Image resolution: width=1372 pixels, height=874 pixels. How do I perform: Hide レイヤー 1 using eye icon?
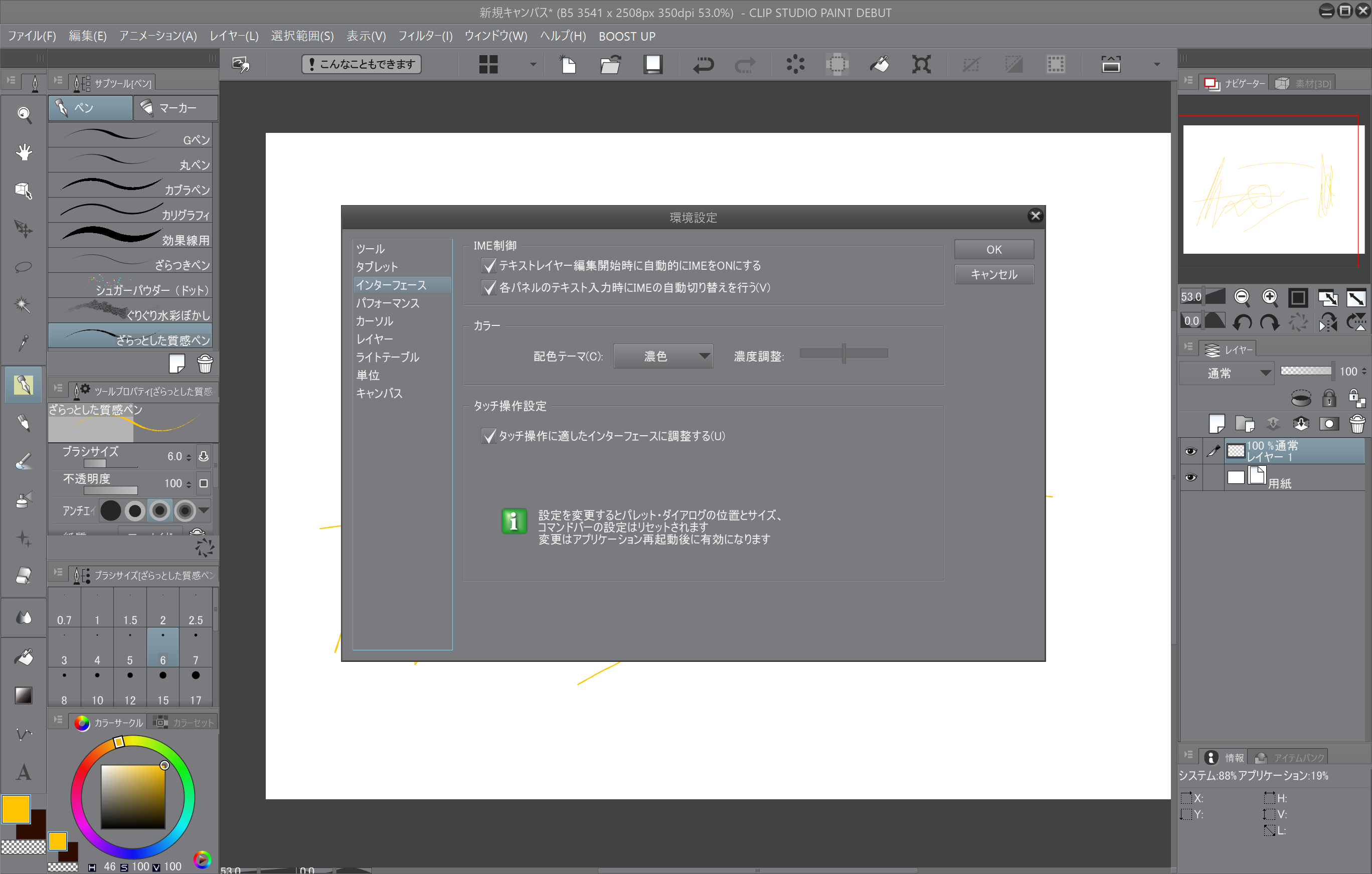pos(1191,451)
